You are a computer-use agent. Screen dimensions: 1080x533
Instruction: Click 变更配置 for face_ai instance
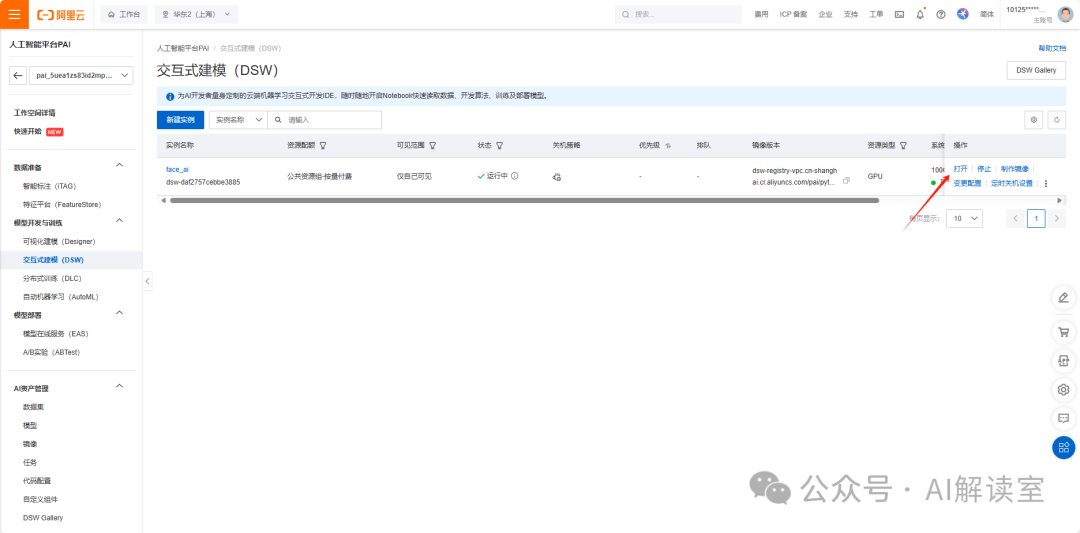[x=967, y=184]
